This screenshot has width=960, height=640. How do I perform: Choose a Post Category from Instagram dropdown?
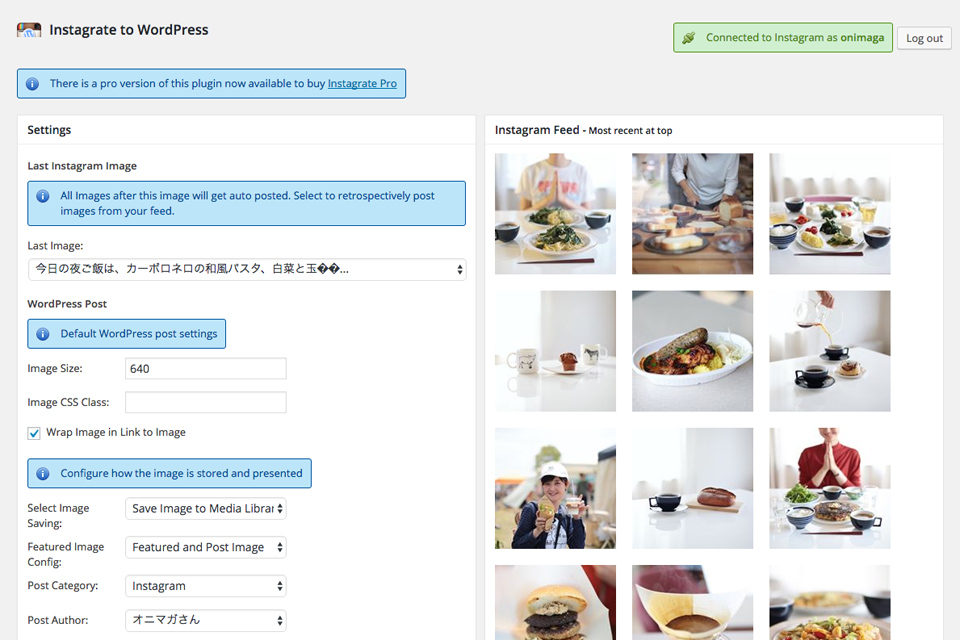click(206, 586)
